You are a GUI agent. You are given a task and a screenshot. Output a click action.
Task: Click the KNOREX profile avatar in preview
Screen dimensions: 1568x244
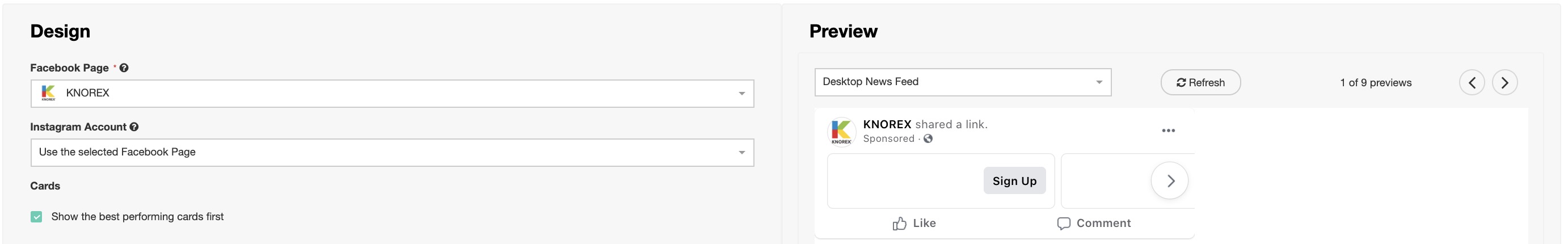[x=841, y=132]
